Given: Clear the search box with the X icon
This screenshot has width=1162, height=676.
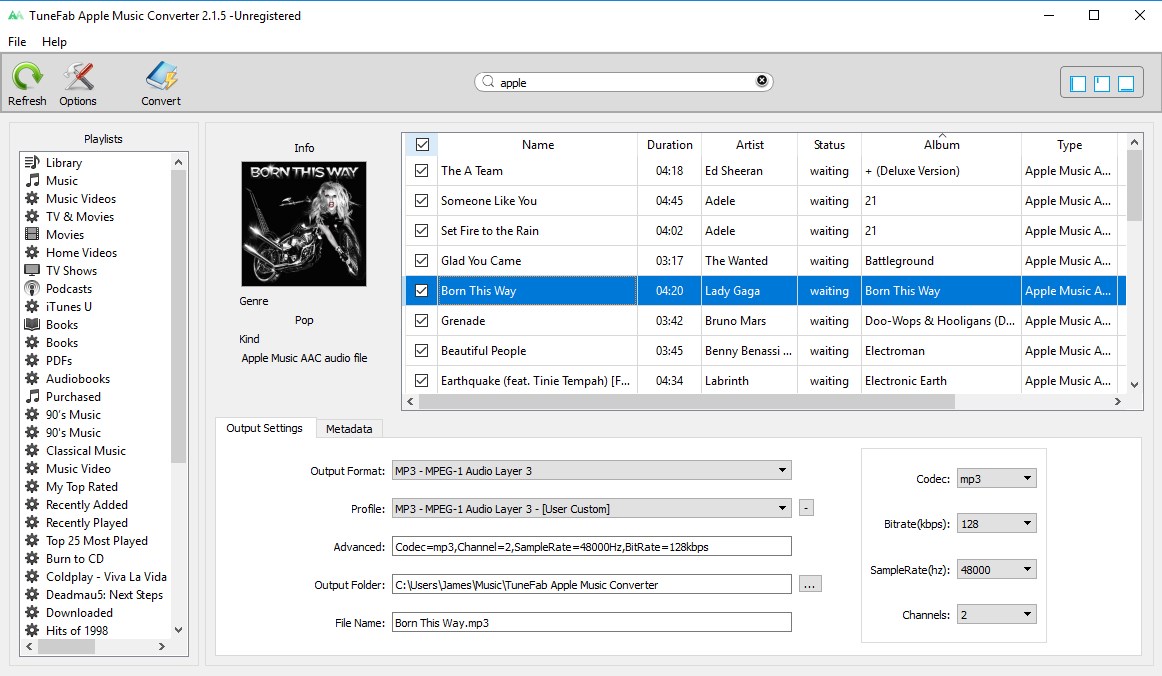Looking at the screenshot, I should click(x=762, y=81).
